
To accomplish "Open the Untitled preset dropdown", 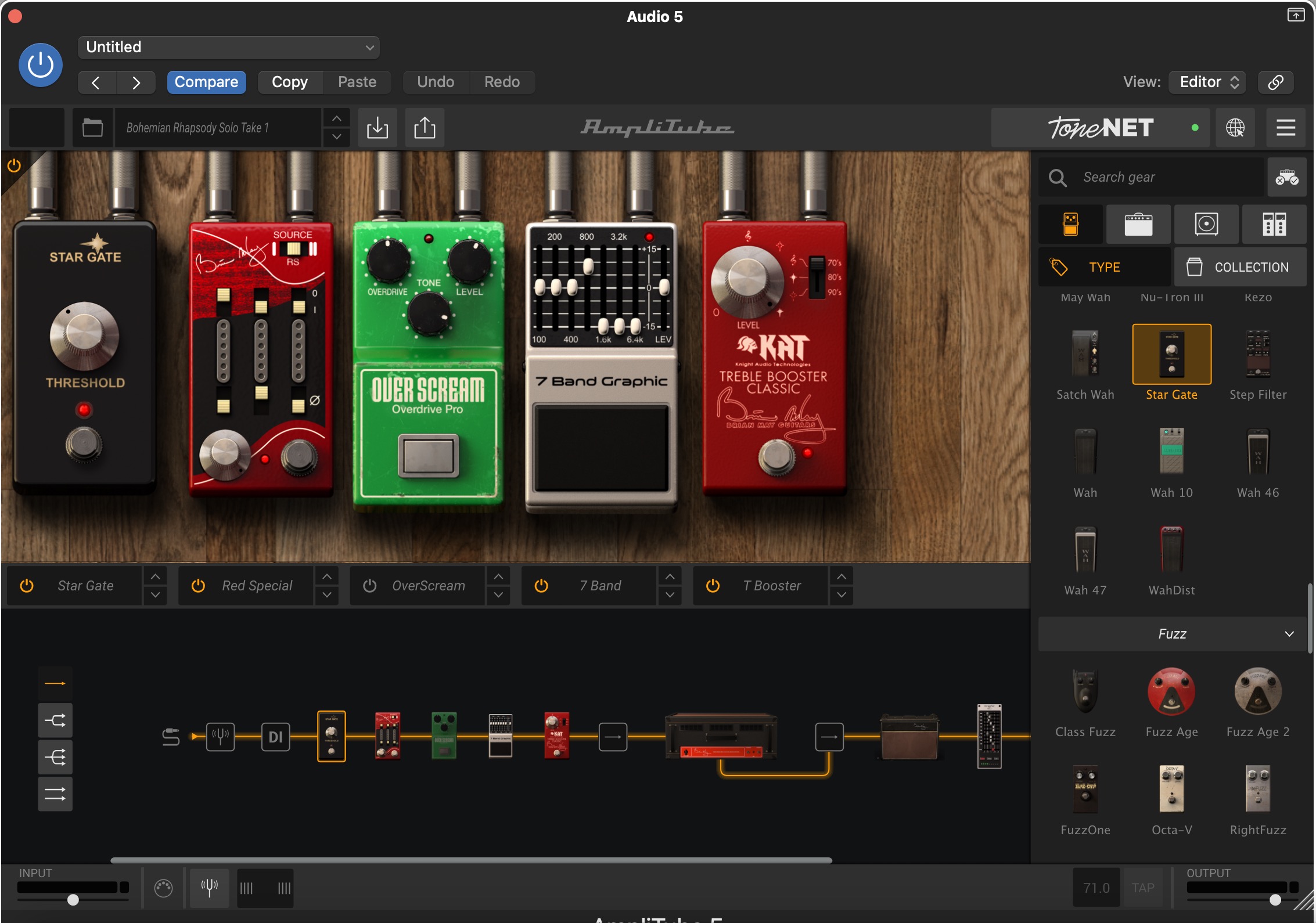I will point(229,47).
